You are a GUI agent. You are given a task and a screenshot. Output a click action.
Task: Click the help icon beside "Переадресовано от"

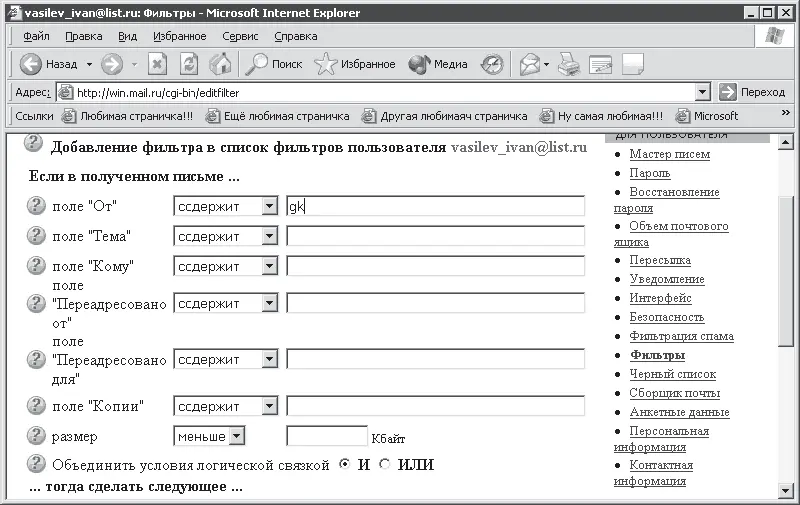tap(36, 303)
